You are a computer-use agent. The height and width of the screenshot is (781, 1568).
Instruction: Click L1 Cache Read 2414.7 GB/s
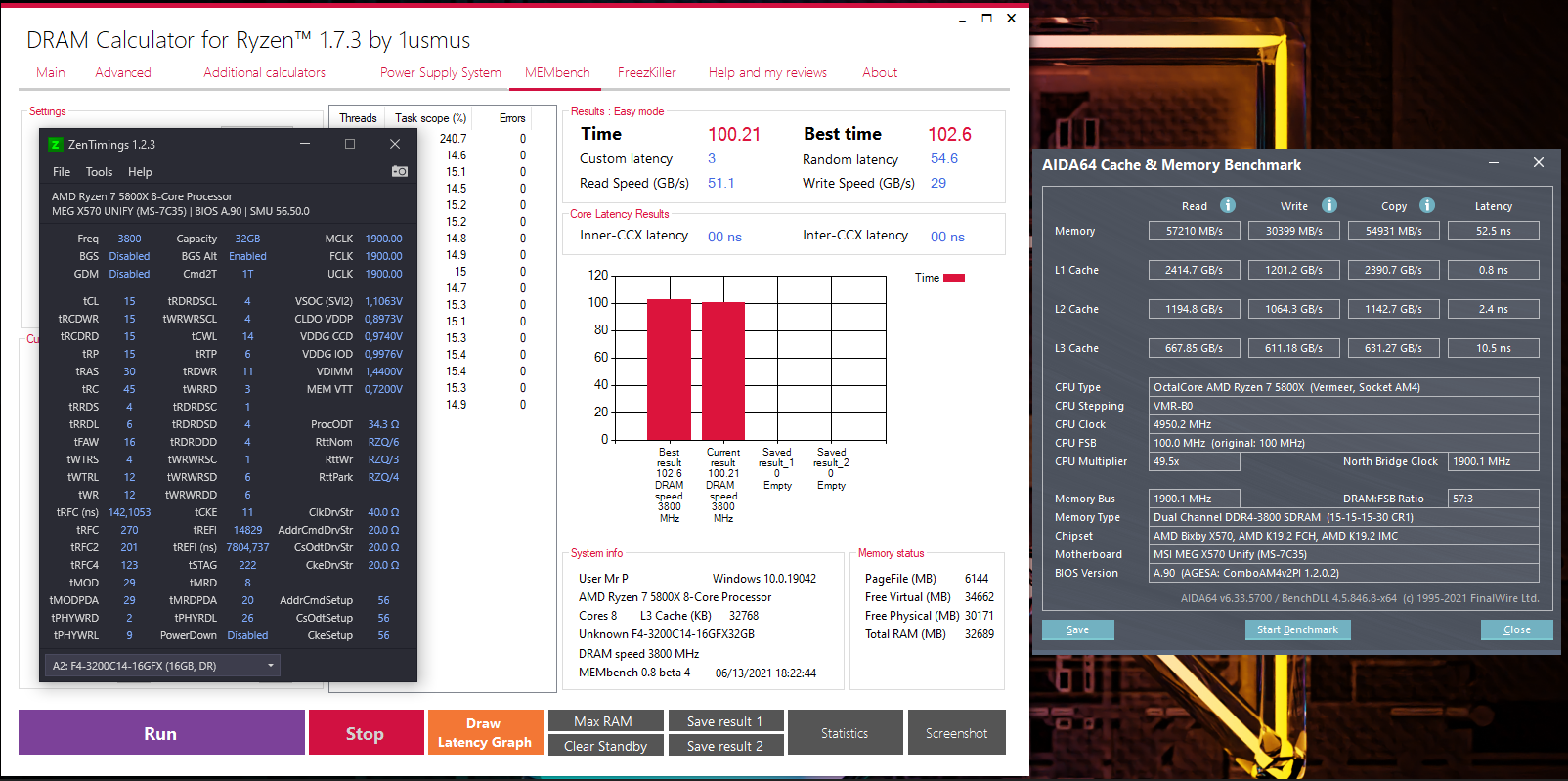[x=1195, y=270]
